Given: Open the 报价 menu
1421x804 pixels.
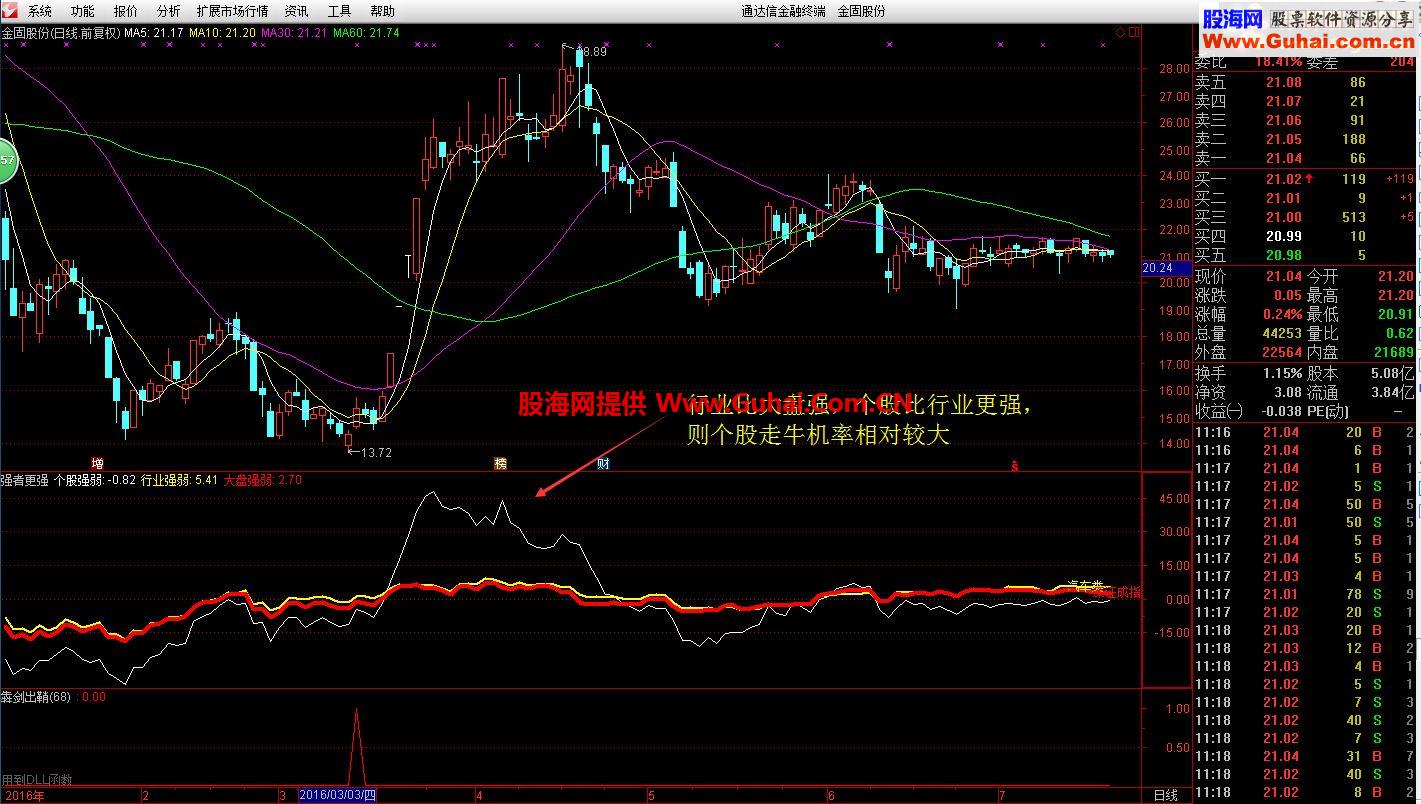Looking at the screenshot, I should coord(126,11).
